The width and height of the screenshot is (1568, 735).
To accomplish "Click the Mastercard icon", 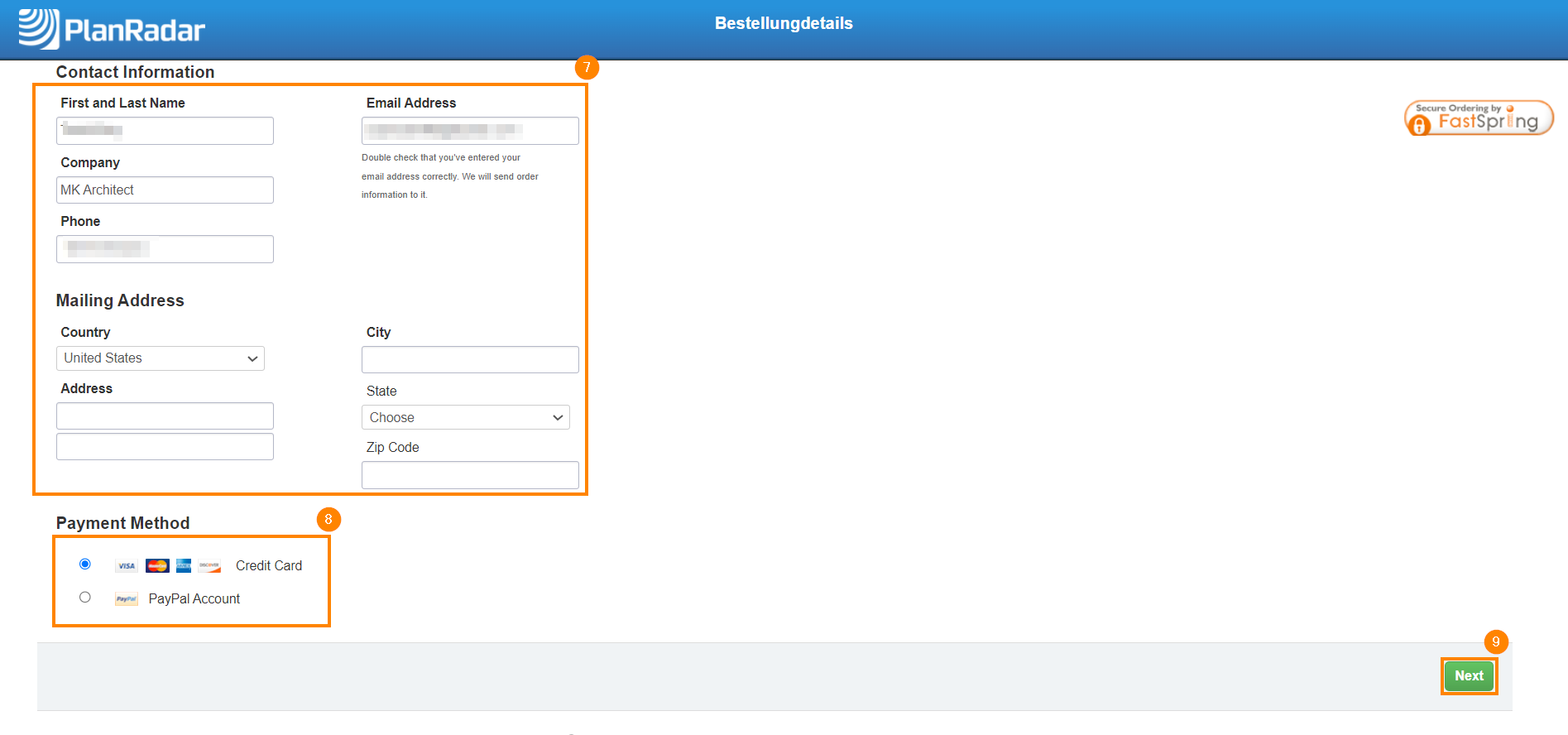I will (157, 566).
